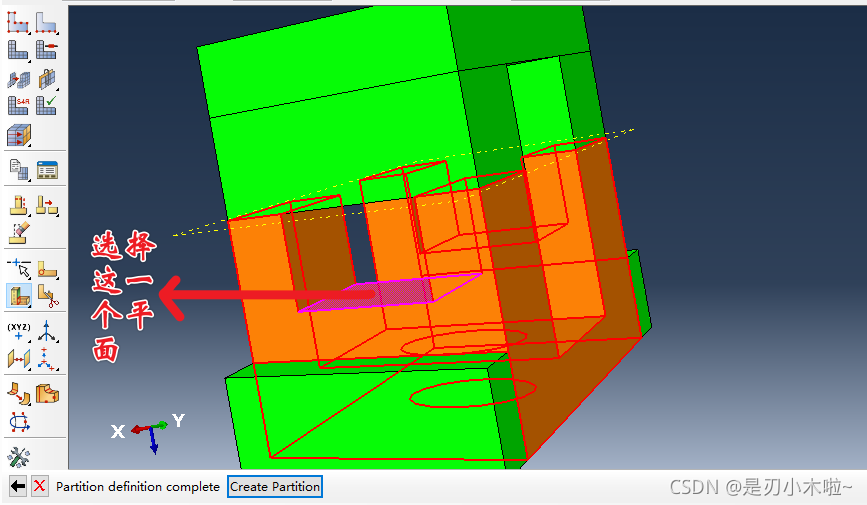Click the Create Datum Point XYZ icon
867x505 pixels.
(x=18, y=331)
